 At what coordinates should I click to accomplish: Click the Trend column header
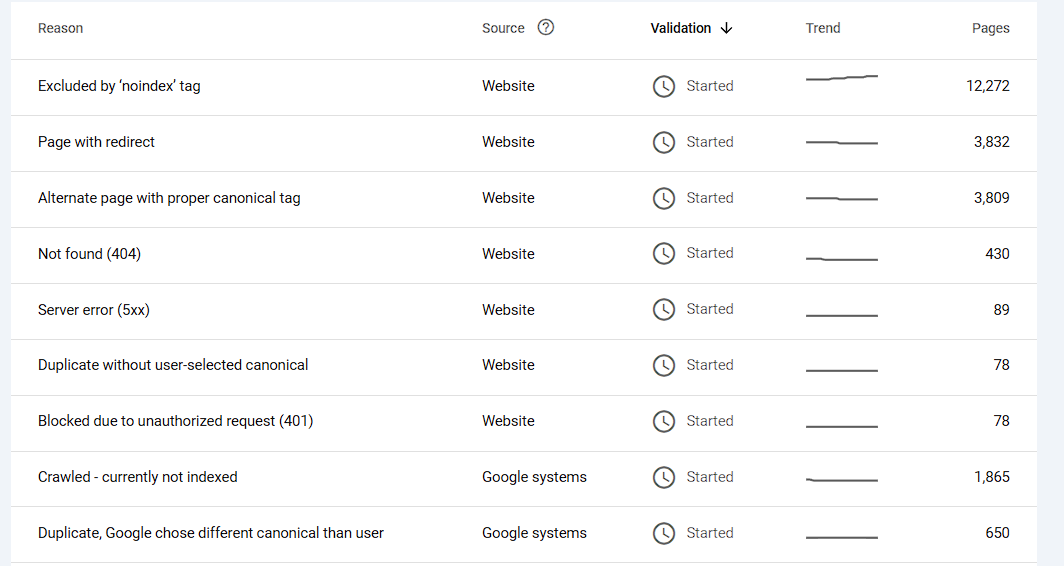pos(823,28)
